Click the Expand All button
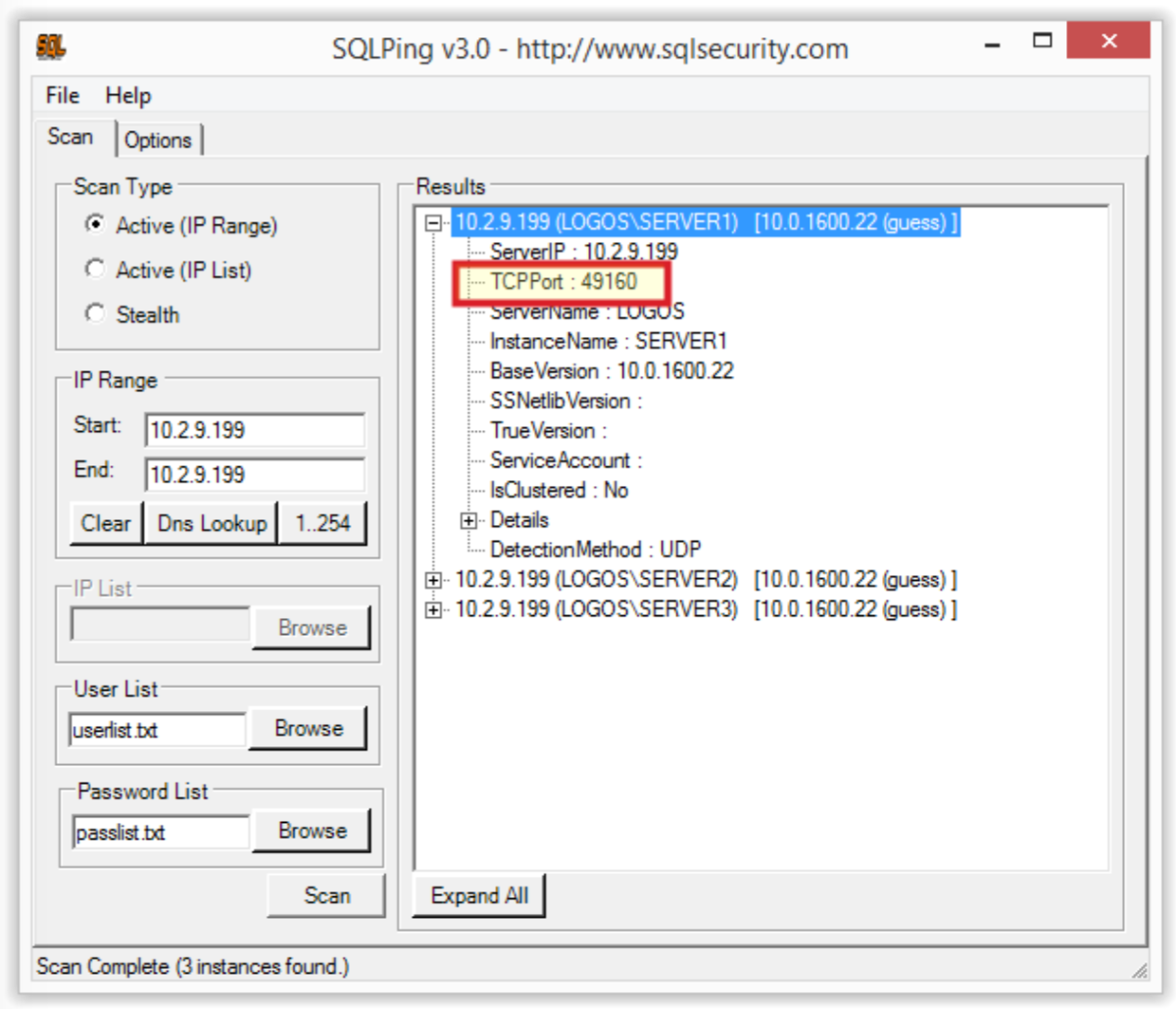The height and width of the screenshot is (1009, 1176). [478, 895]
